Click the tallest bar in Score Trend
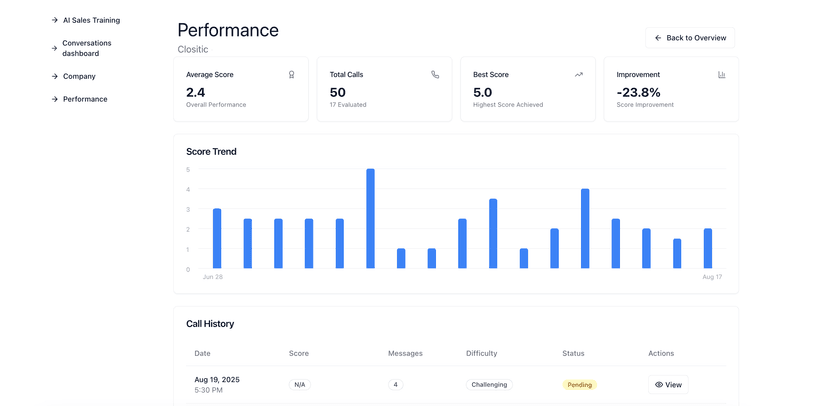The image size is (828, 406). (370, 218)
